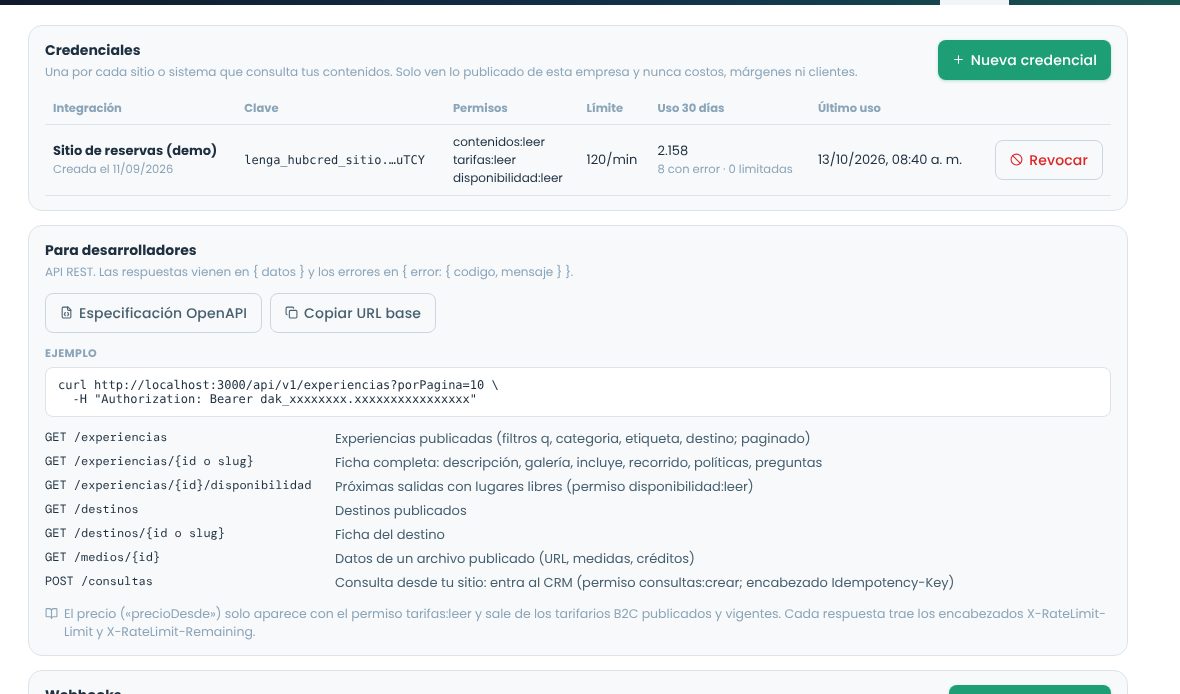Click the copy icon in Copiar URL base
Screen dimensions: 1180x694
tap(291, 313)
